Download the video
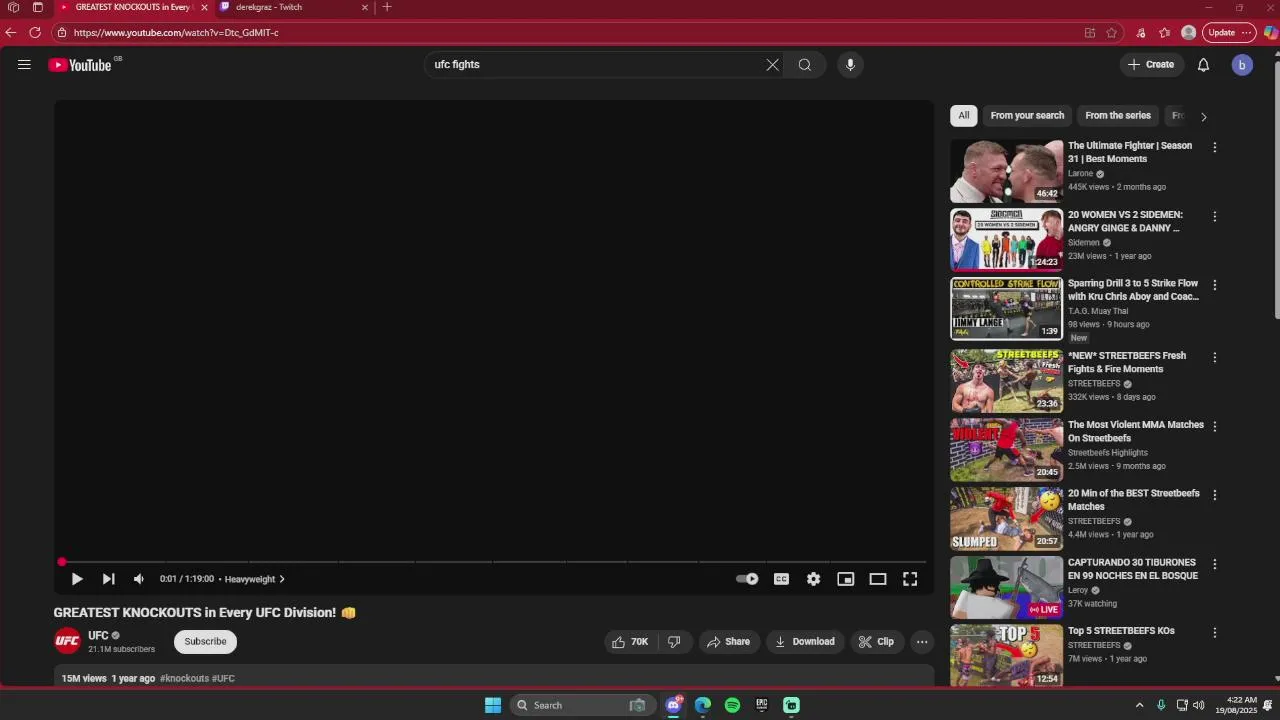The height and width of the screenshot is (720, 1280). 805,642
